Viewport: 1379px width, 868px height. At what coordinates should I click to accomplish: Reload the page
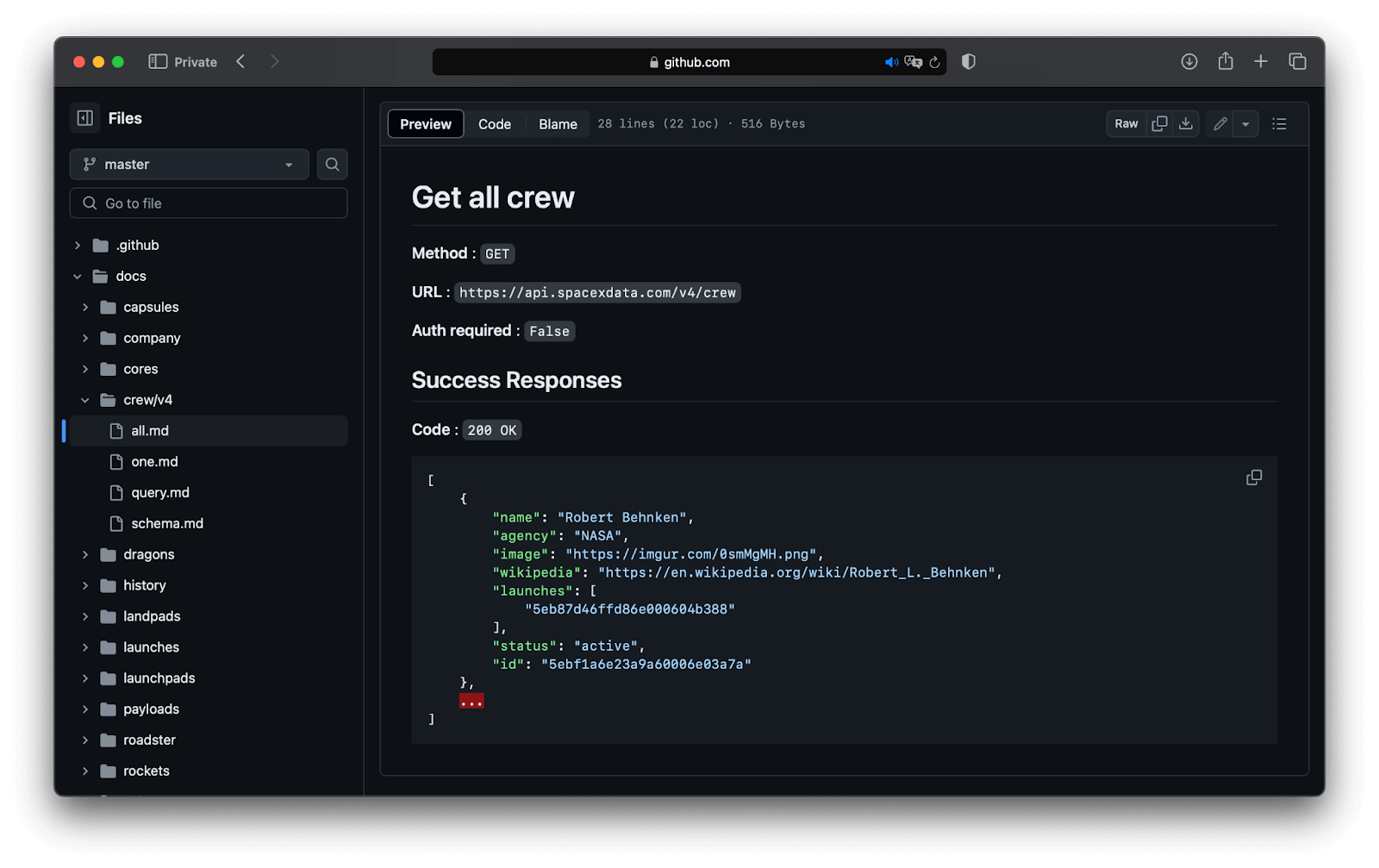[x=934, y=62]
